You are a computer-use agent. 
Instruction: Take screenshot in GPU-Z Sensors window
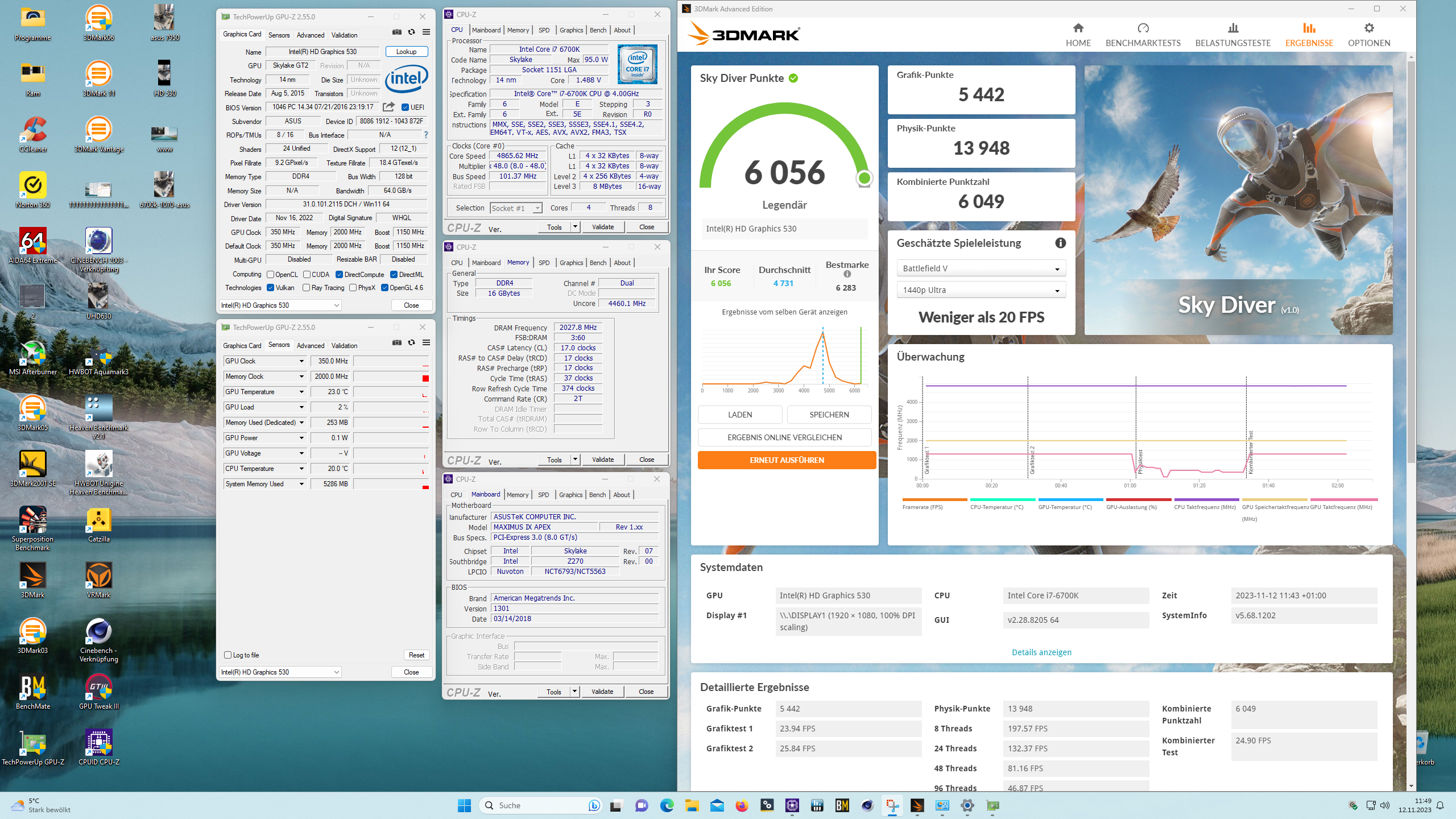pos(397,343)
